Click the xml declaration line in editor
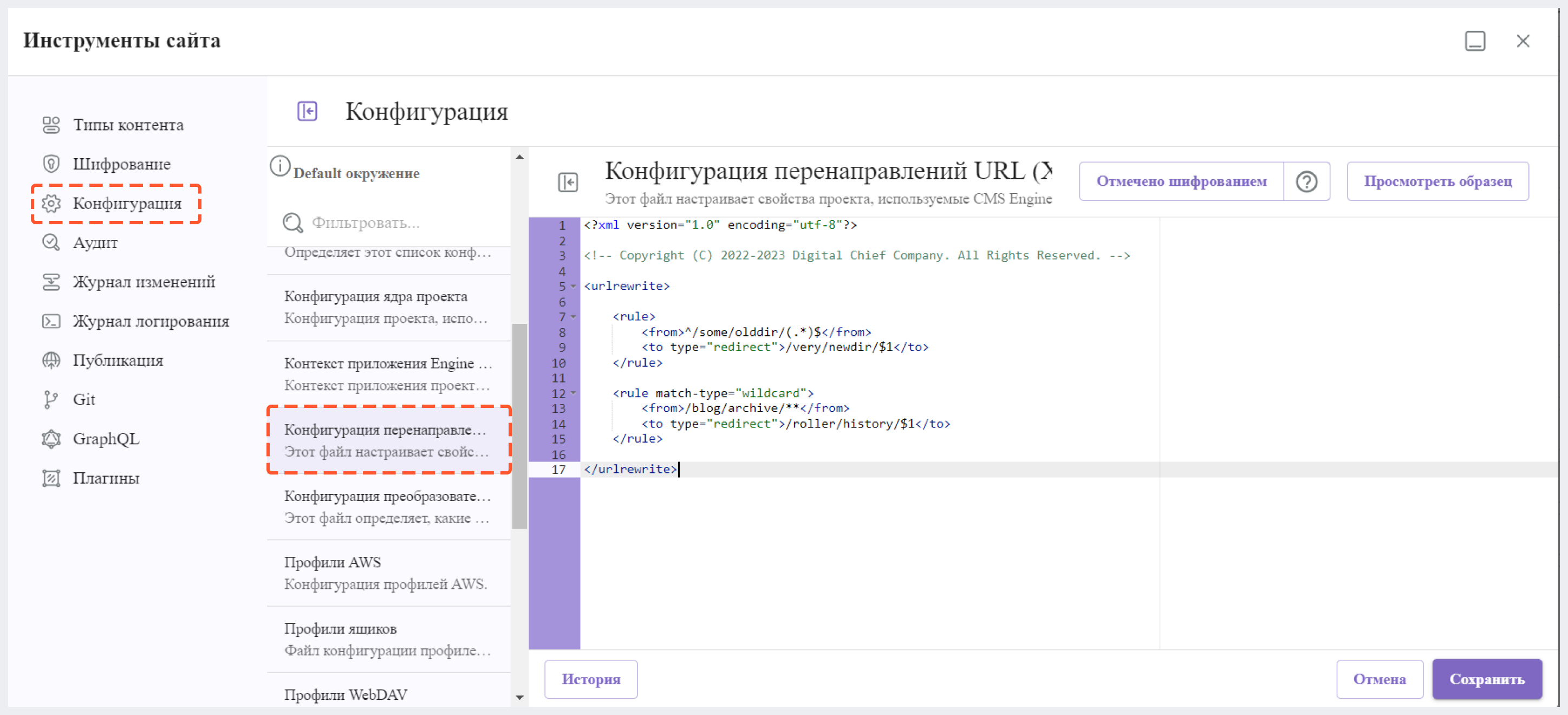Screen dimensions: 1568x715 [720, 225]
